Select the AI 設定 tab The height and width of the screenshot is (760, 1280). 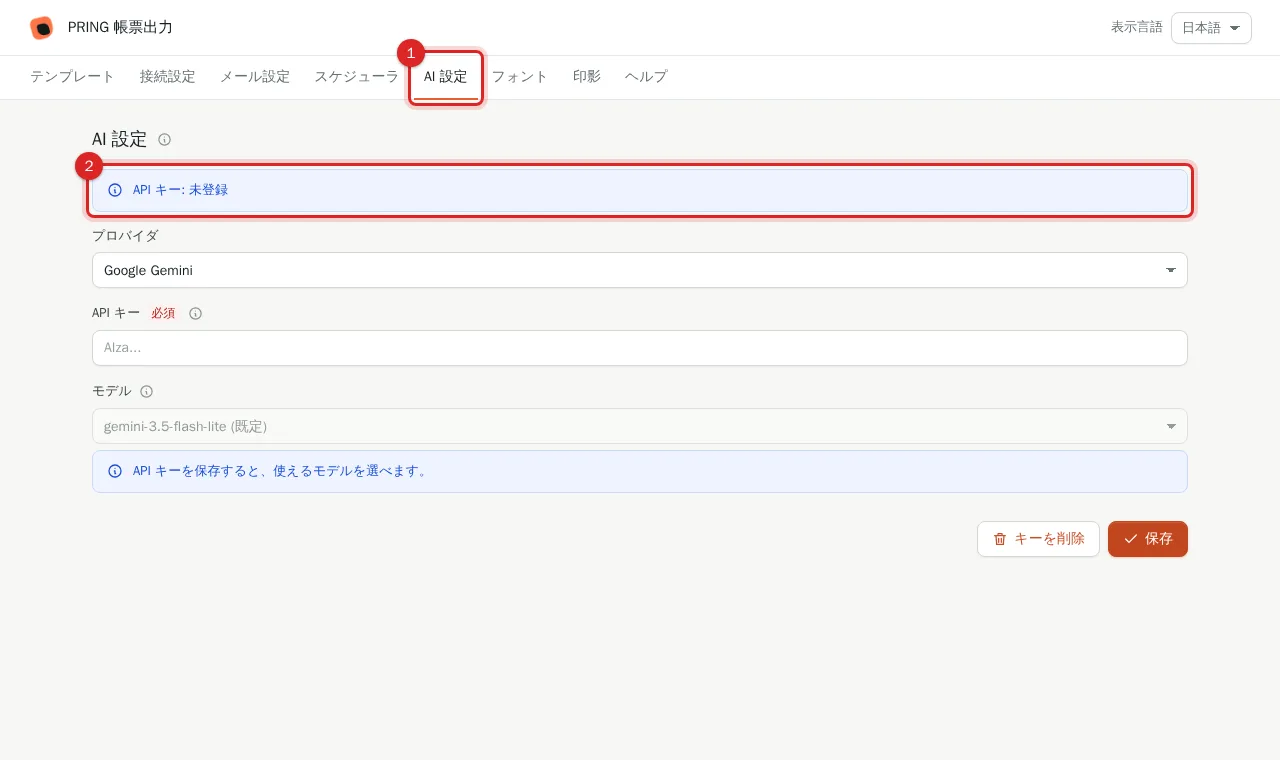446,77
